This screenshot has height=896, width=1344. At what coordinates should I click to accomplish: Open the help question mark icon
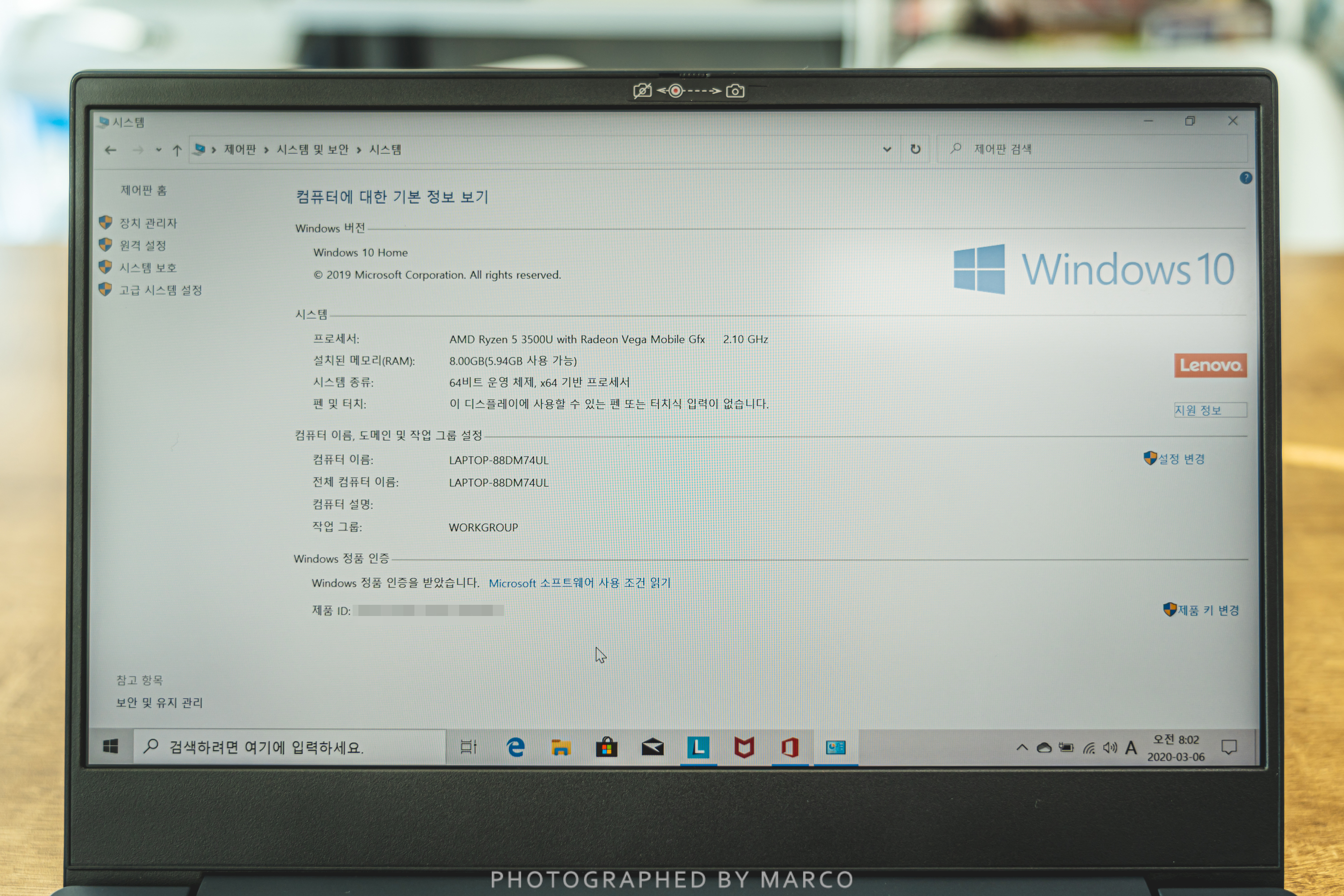[x=1246, y=178]
